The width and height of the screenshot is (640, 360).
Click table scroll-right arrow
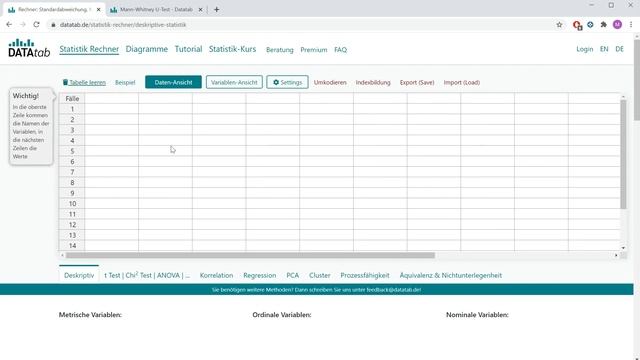pos(616,256)
